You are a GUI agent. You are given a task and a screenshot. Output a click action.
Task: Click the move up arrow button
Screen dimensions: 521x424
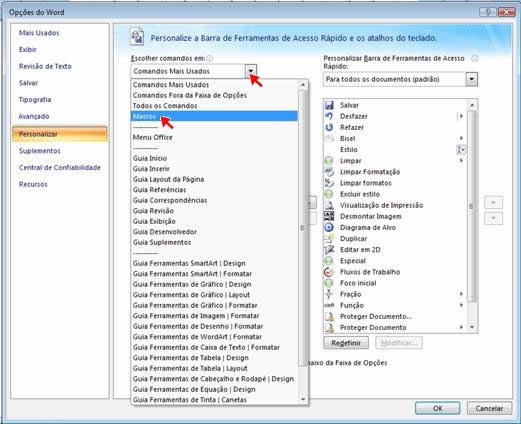(x=493, y=202)
